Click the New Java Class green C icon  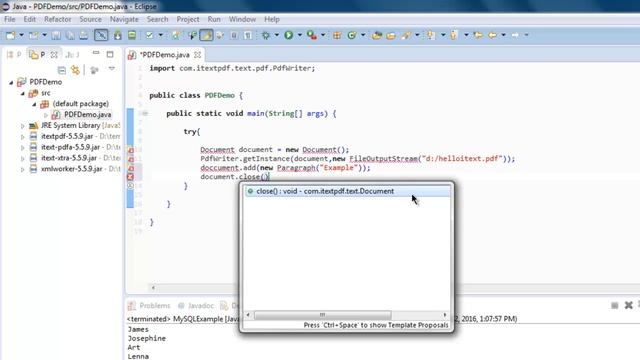[351, 36]
